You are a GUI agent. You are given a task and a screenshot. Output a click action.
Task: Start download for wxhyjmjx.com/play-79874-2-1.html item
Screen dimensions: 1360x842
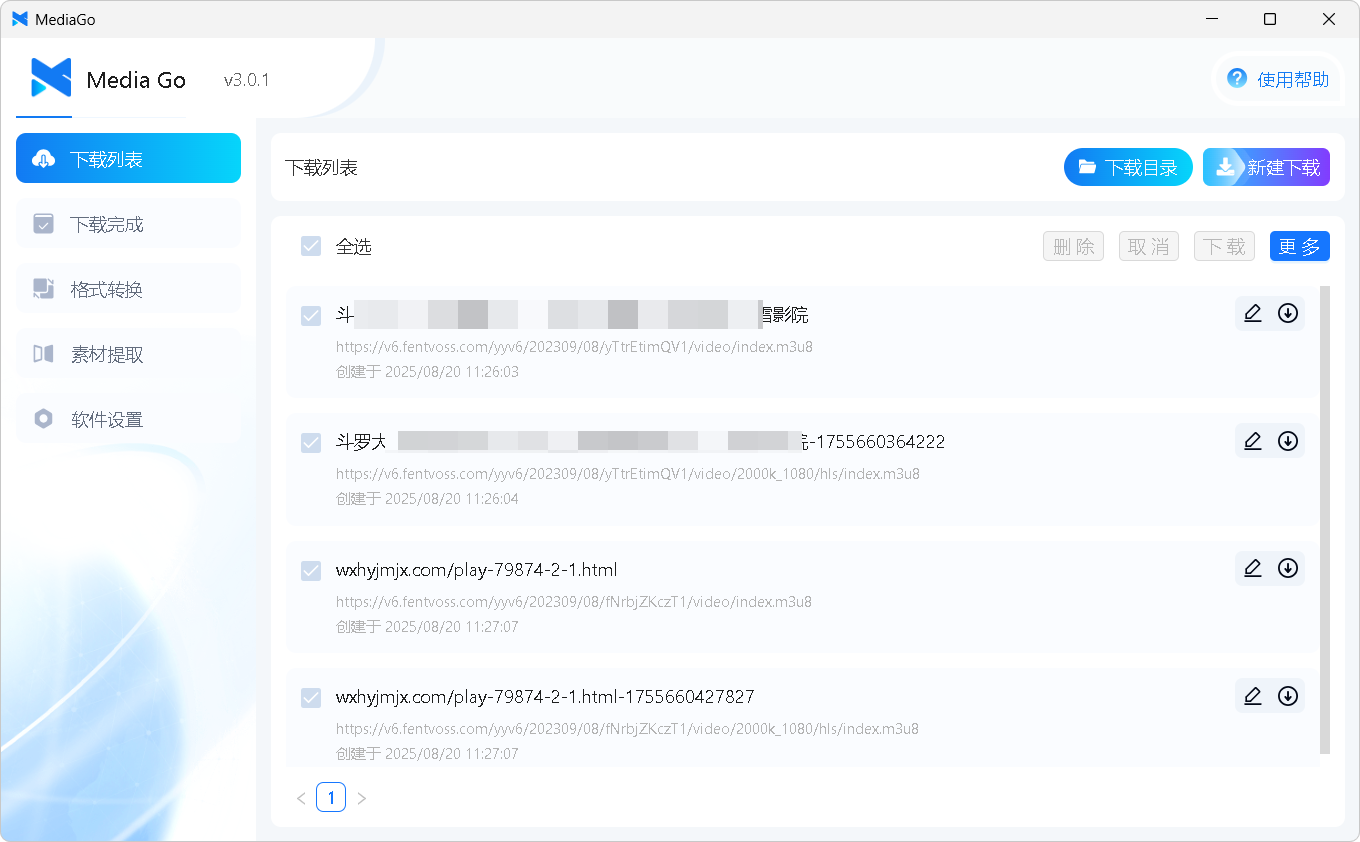[1288, 568]
